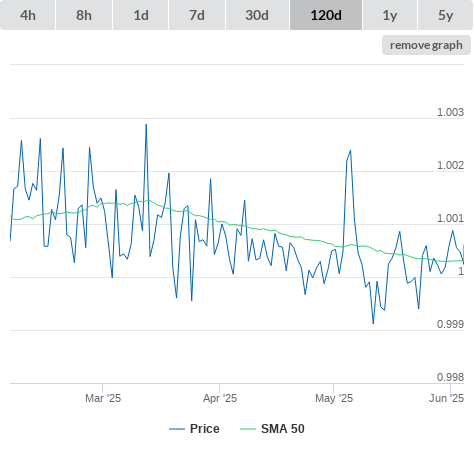Select the 30d range tab
This screenshot has height=455, width=474.
[257, 15]
